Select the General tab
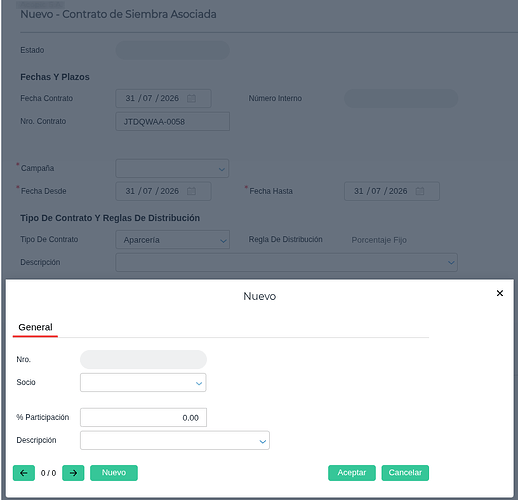 [x=35, y=327]
